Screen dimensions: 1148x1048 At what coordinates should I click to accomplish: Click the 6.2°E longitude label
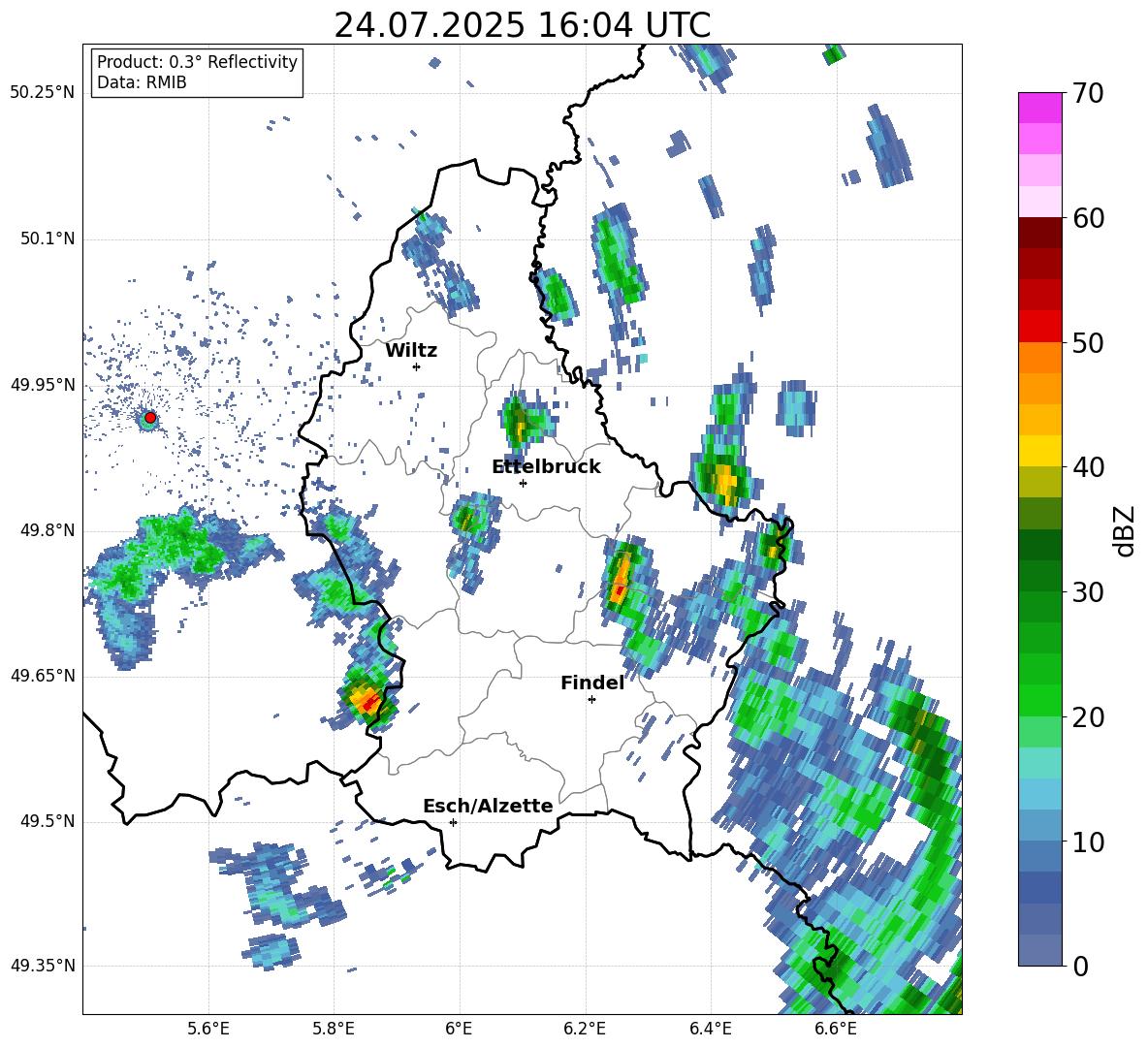pyautogui.click(x=585, y=1029)
